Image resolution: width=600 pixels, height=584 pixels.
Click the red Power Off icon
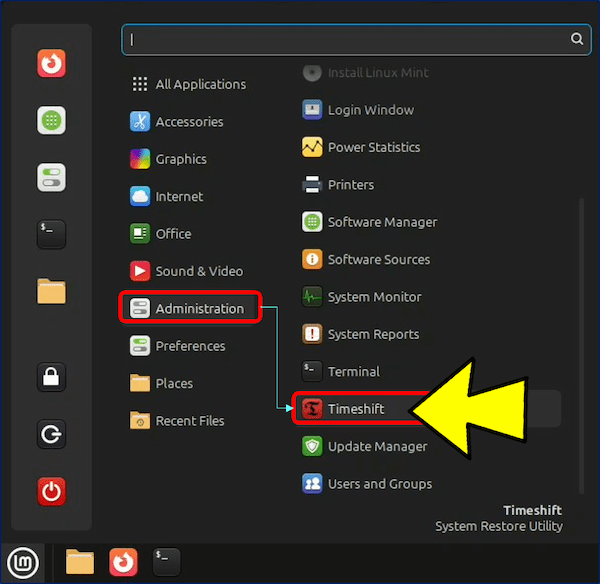click(x=51, y=491)
